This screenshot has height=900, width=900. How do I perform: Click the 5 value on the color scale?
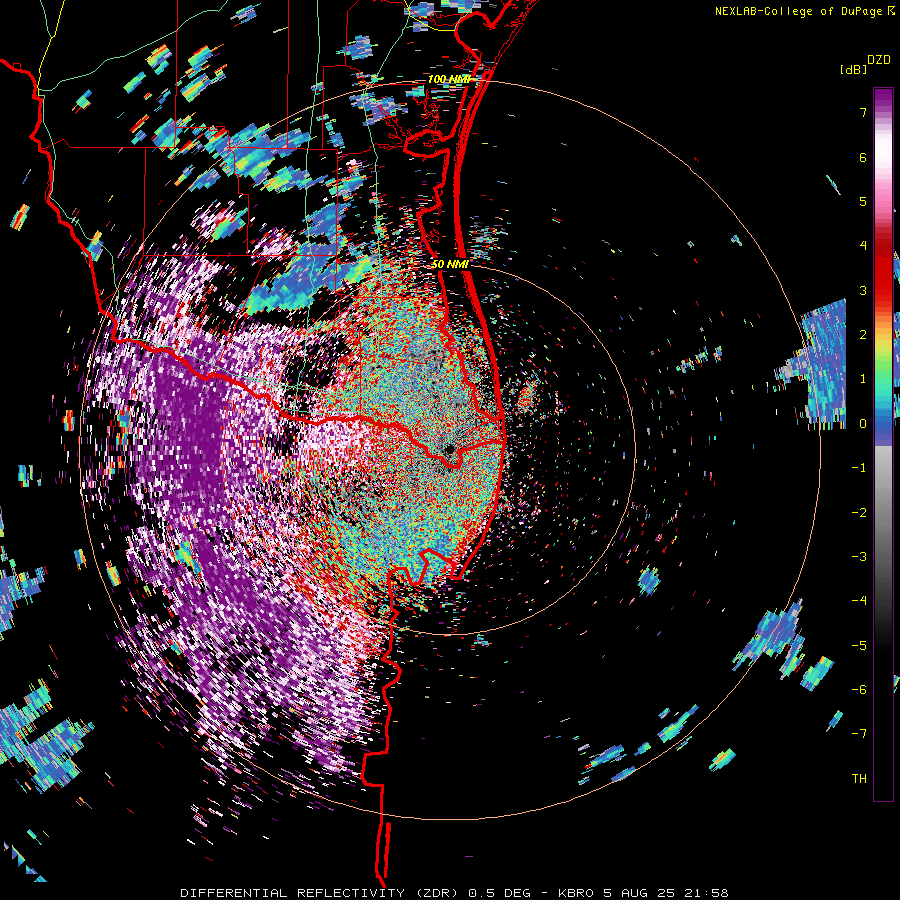point(863,201)
